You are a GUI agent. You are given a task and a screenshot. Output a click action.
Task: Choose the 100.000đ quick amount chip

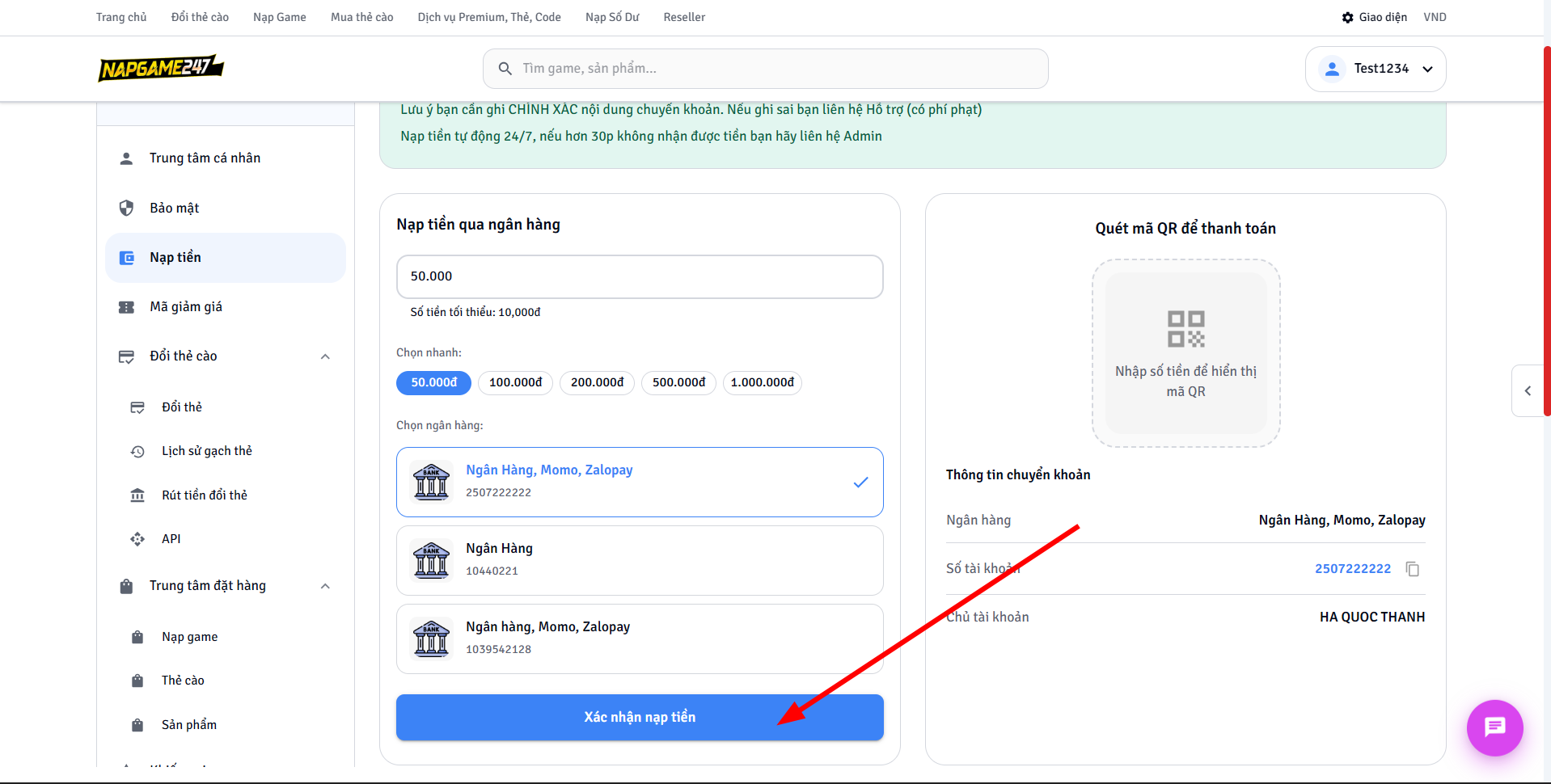coord(515,382)
